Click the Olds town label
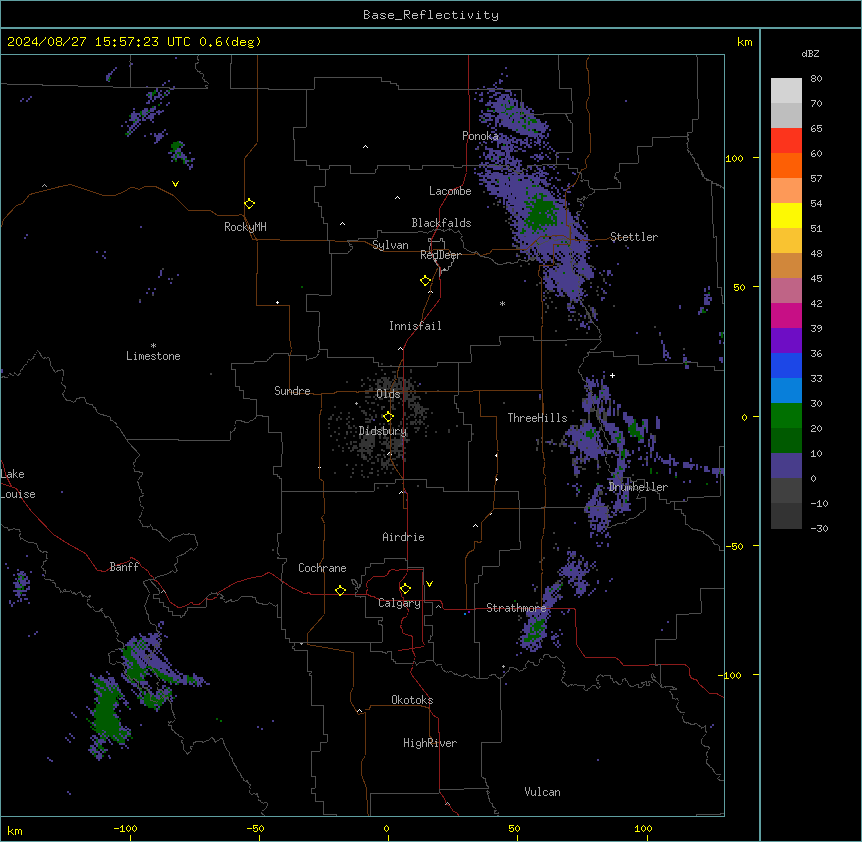Viewport: 862px width, 842px height. point(388,394)
